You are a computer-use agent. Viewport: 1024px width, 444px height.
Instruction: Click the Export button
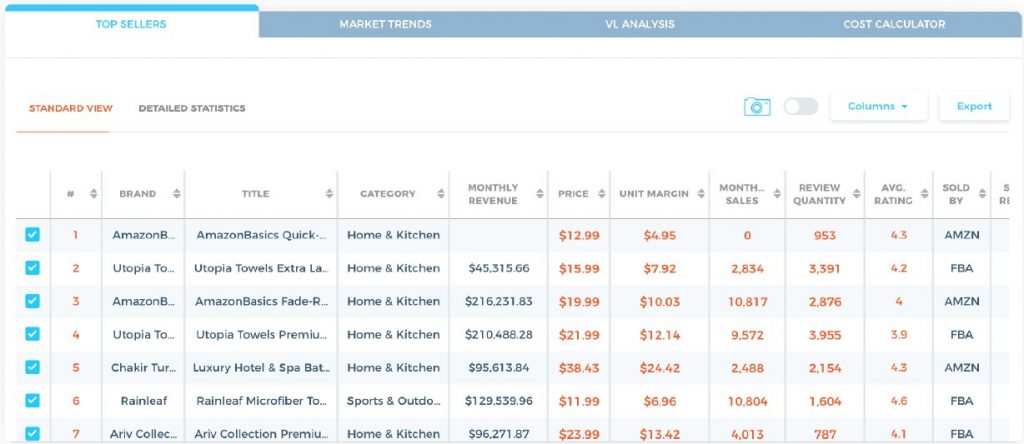[x=974, y=106]
